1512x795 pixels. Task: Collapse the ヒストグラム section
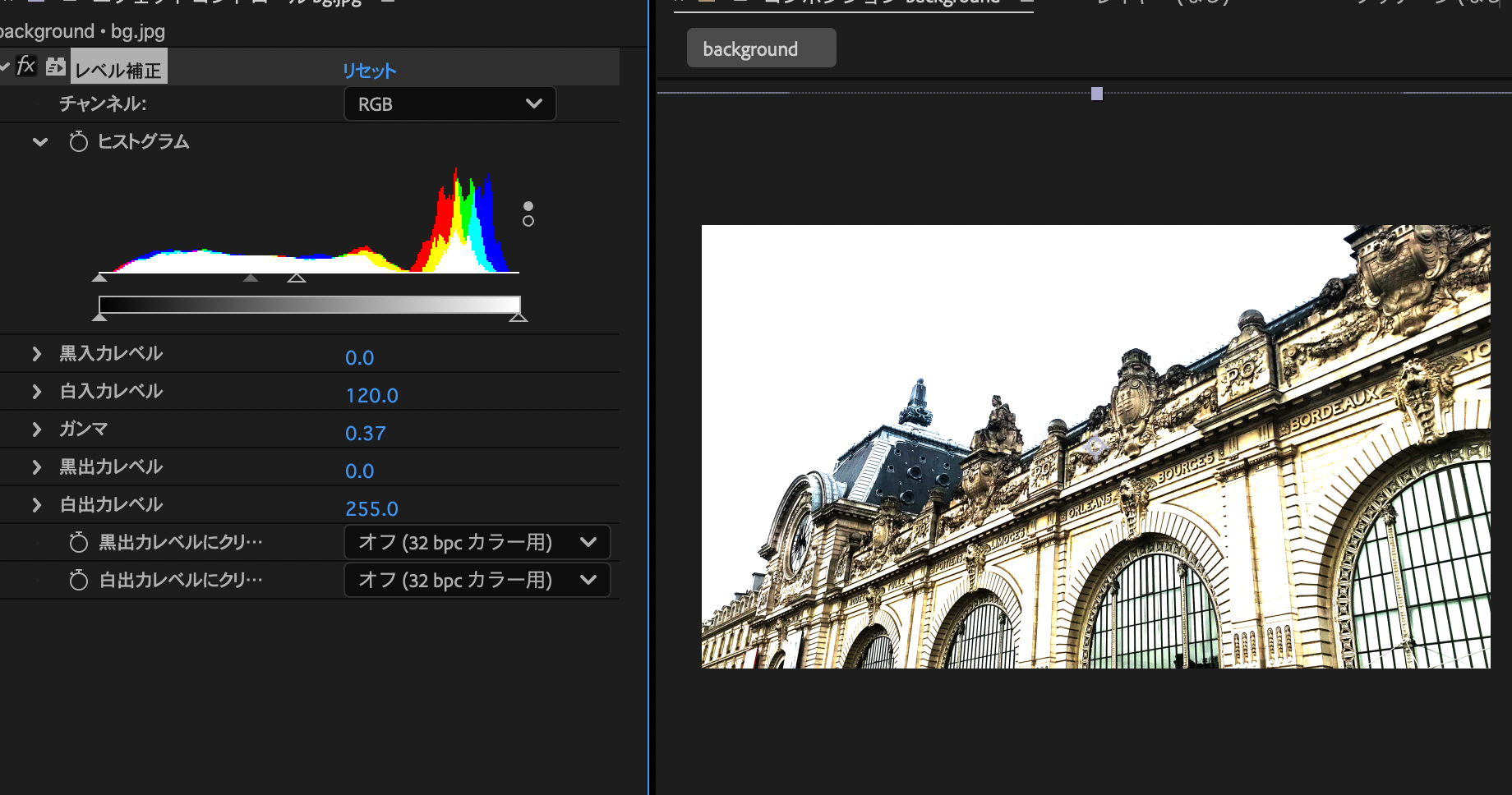pyautogui.click(x=39, y=142)
